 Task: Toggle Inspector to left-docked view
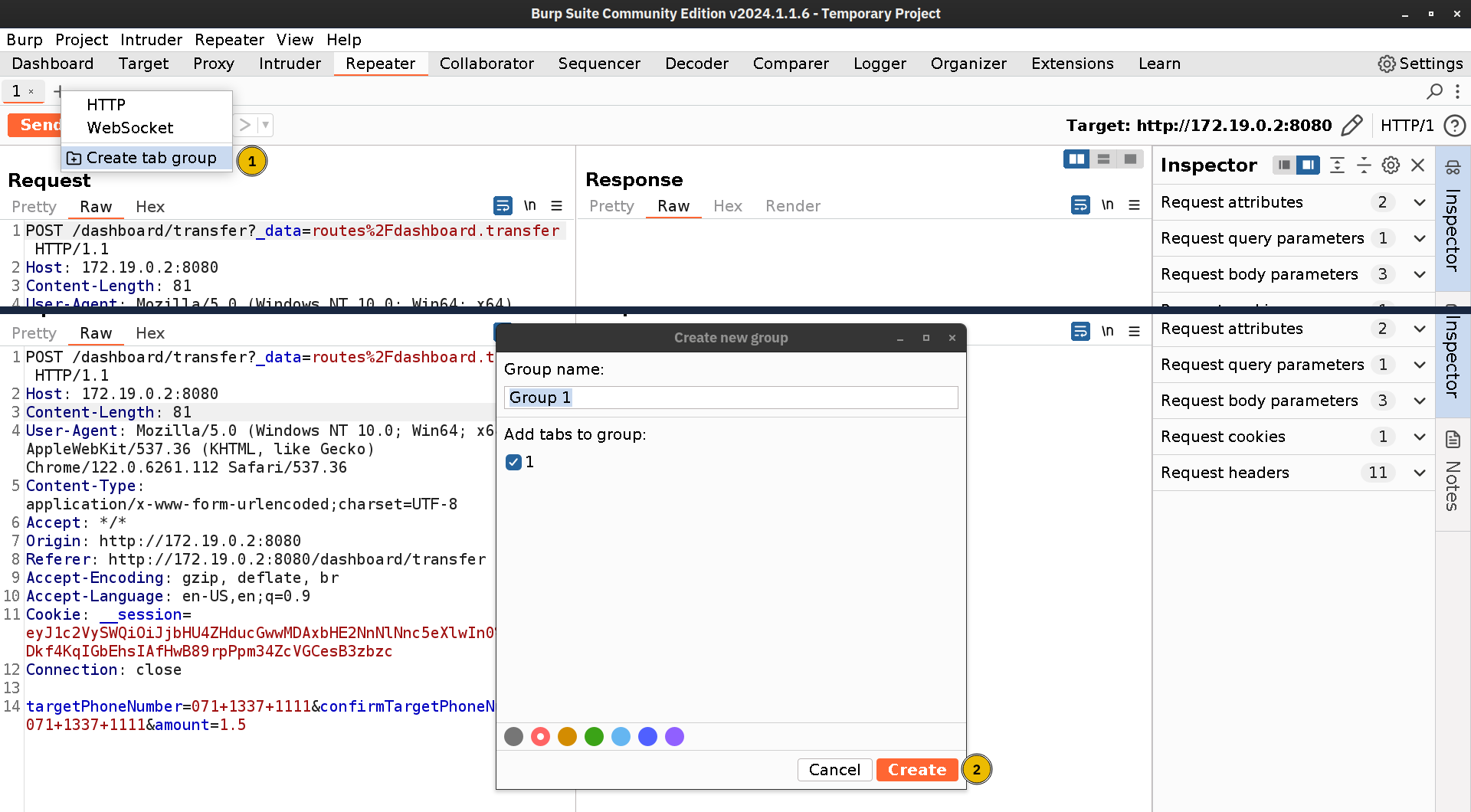pyautogui.click(x=1284, y=165)
